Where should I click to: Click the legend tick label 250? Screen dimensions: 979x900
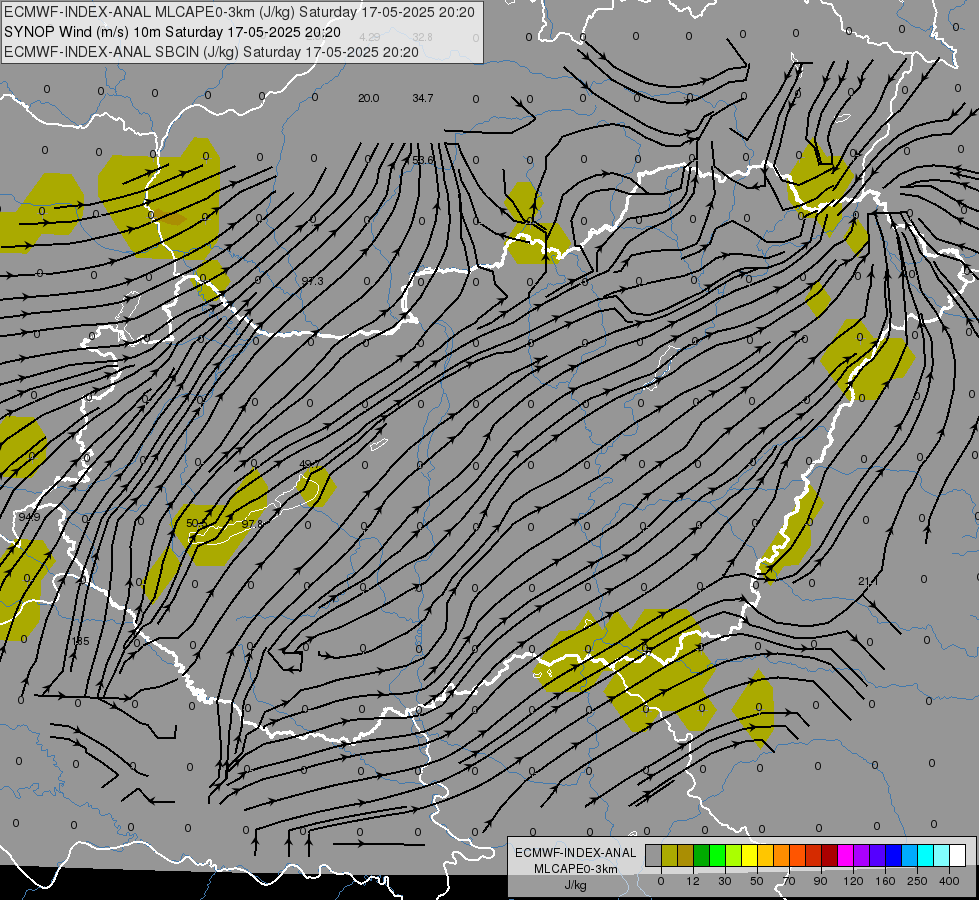(x=917, y=881)
